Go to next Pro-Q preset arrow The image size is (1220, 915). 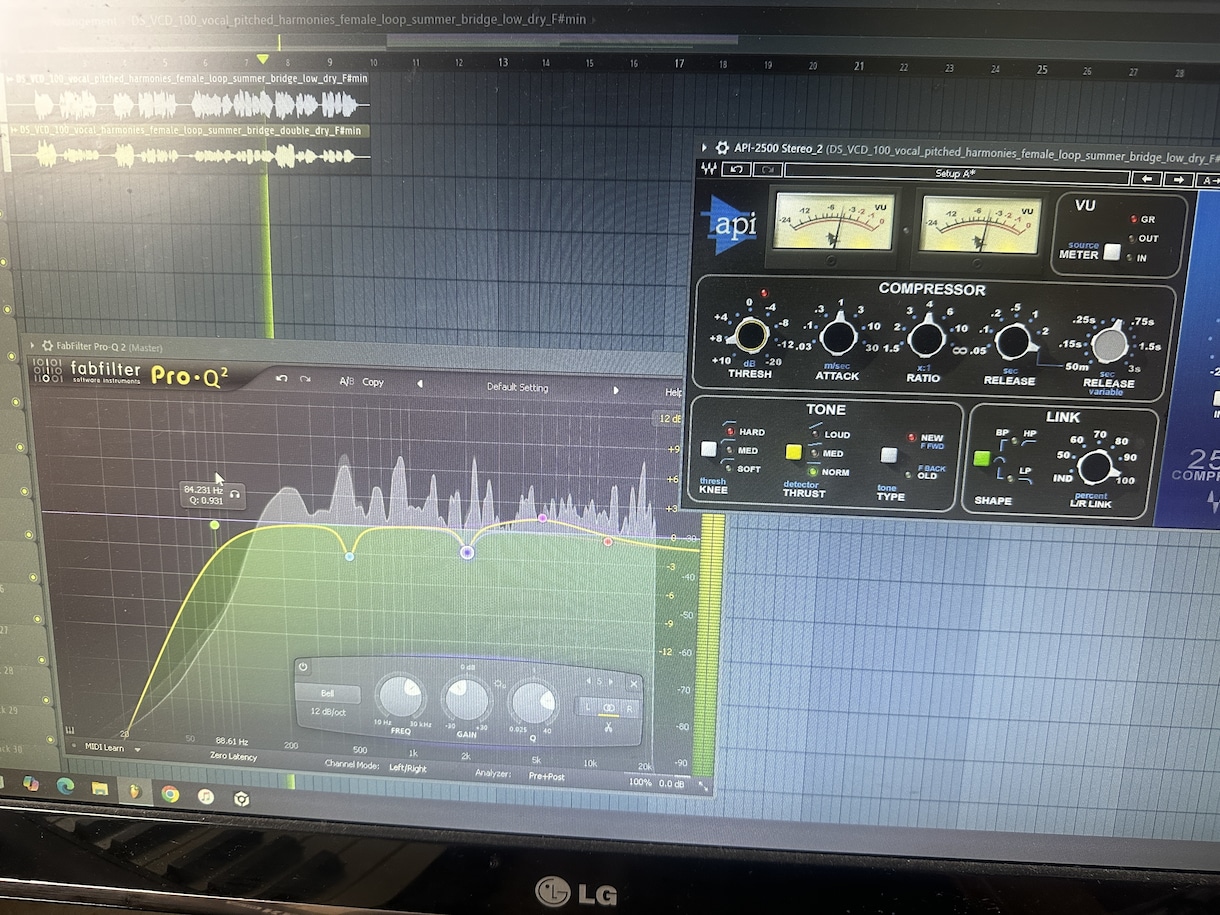pos(615,390)
